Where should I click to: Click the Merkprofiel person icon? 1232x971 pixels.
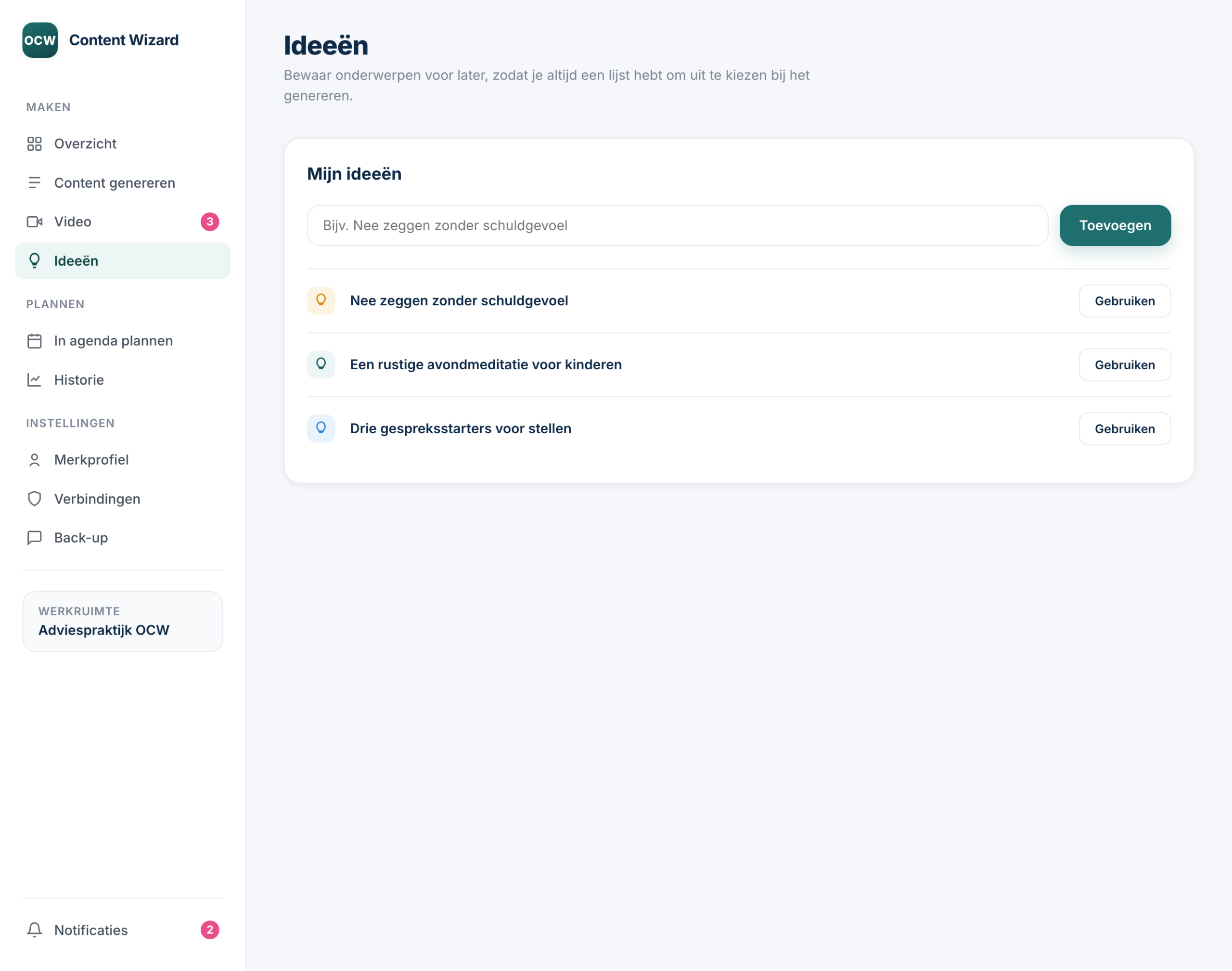tap(35, 460)
